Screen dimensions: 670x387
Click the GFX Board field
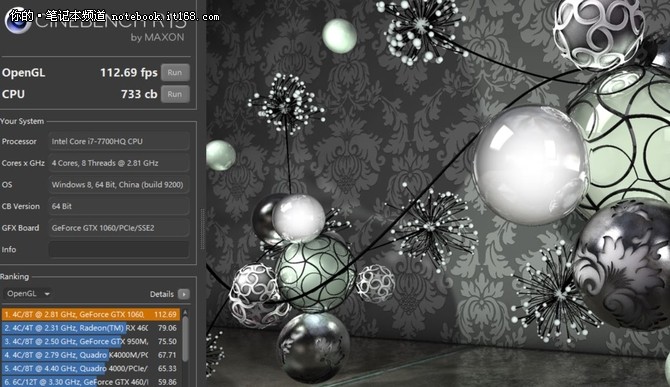click(119, 228)
